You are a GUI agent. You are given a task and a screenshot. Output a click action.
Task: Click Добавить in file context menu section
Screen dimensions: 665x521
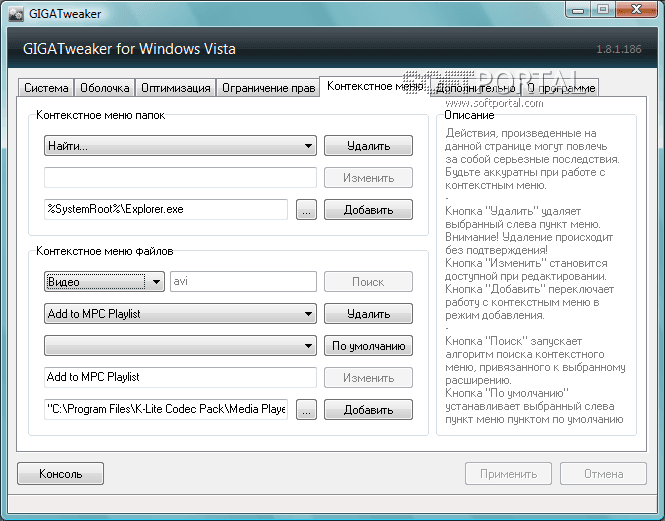click(368, 409)
